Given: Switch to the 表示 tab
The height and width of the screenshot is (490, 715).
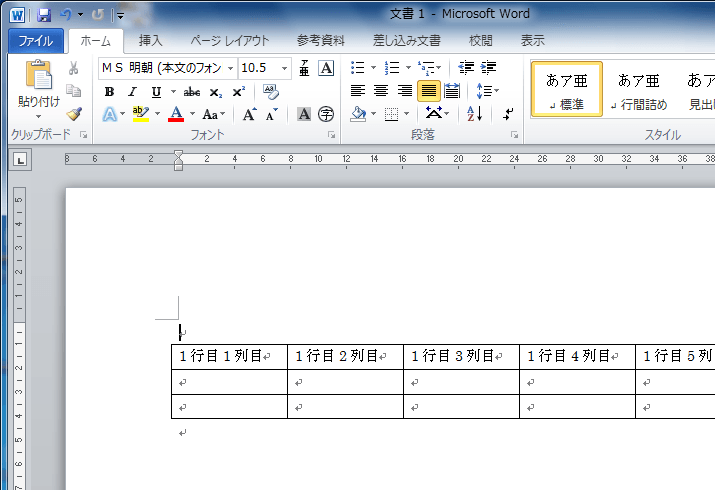Looking at the screenshot, I should click(533, 41).
